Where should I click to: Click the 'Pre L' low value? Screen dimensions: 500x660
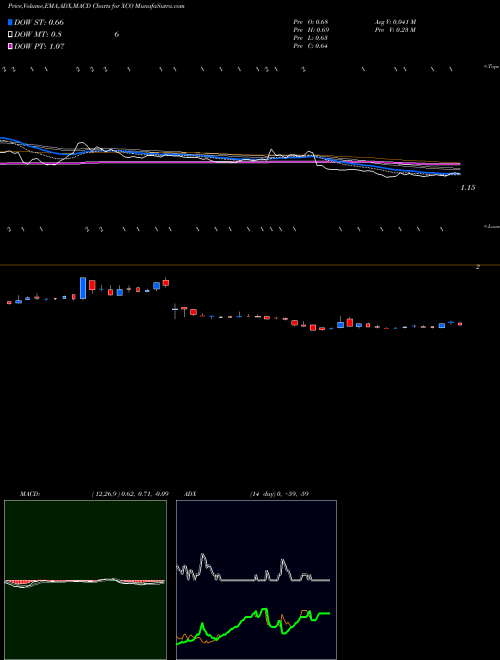click(x=311, y=38)
